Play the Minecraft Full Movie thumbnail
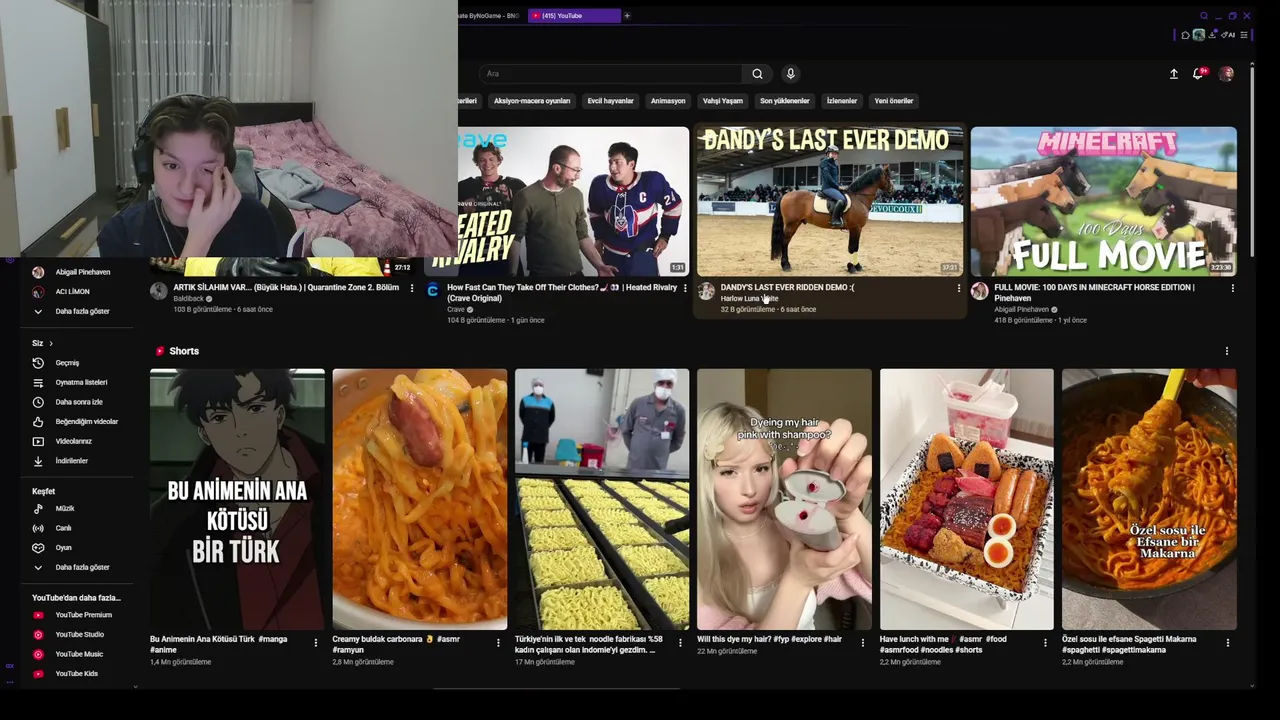The height and width of the screenshot is (720, 1280). click(1104, 201)
